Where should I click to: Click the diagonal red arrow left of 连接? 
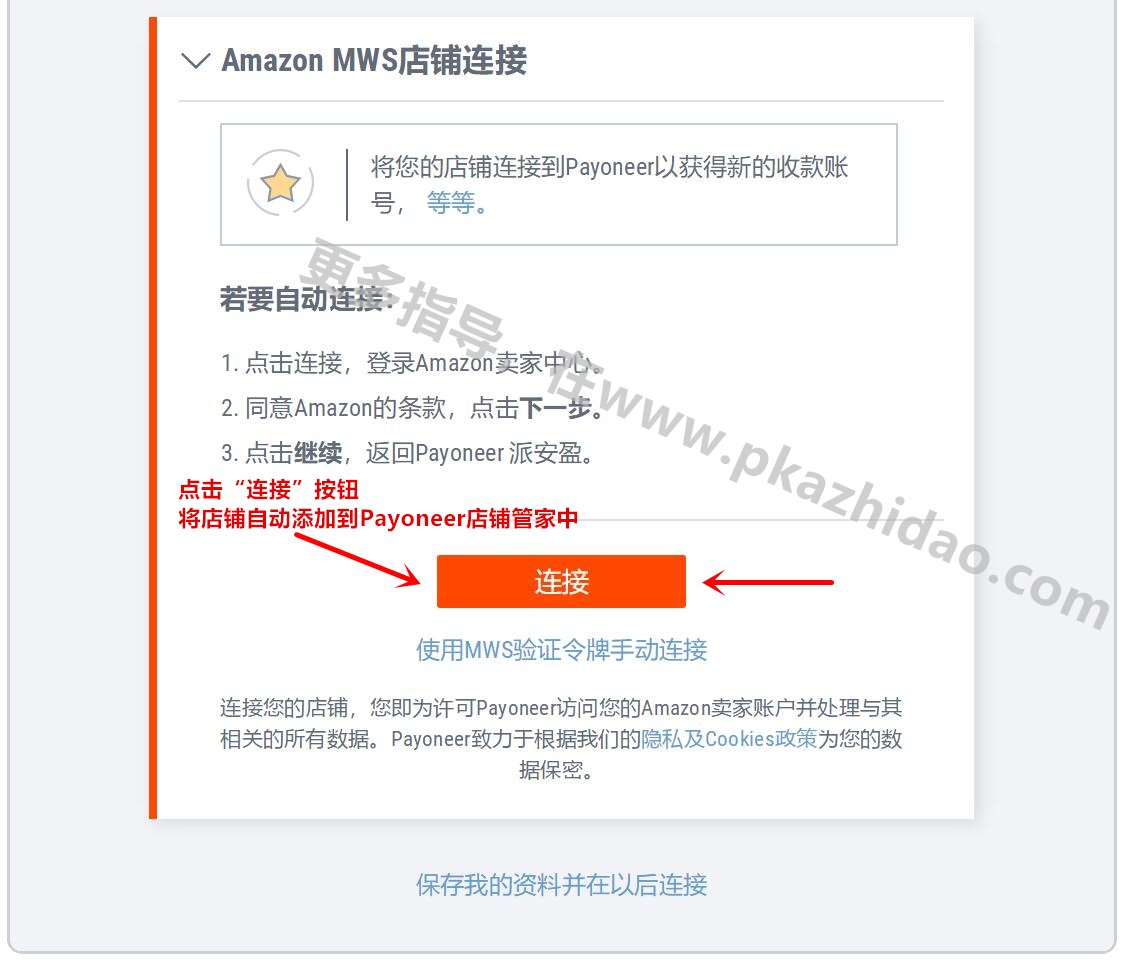coord(357,560)
